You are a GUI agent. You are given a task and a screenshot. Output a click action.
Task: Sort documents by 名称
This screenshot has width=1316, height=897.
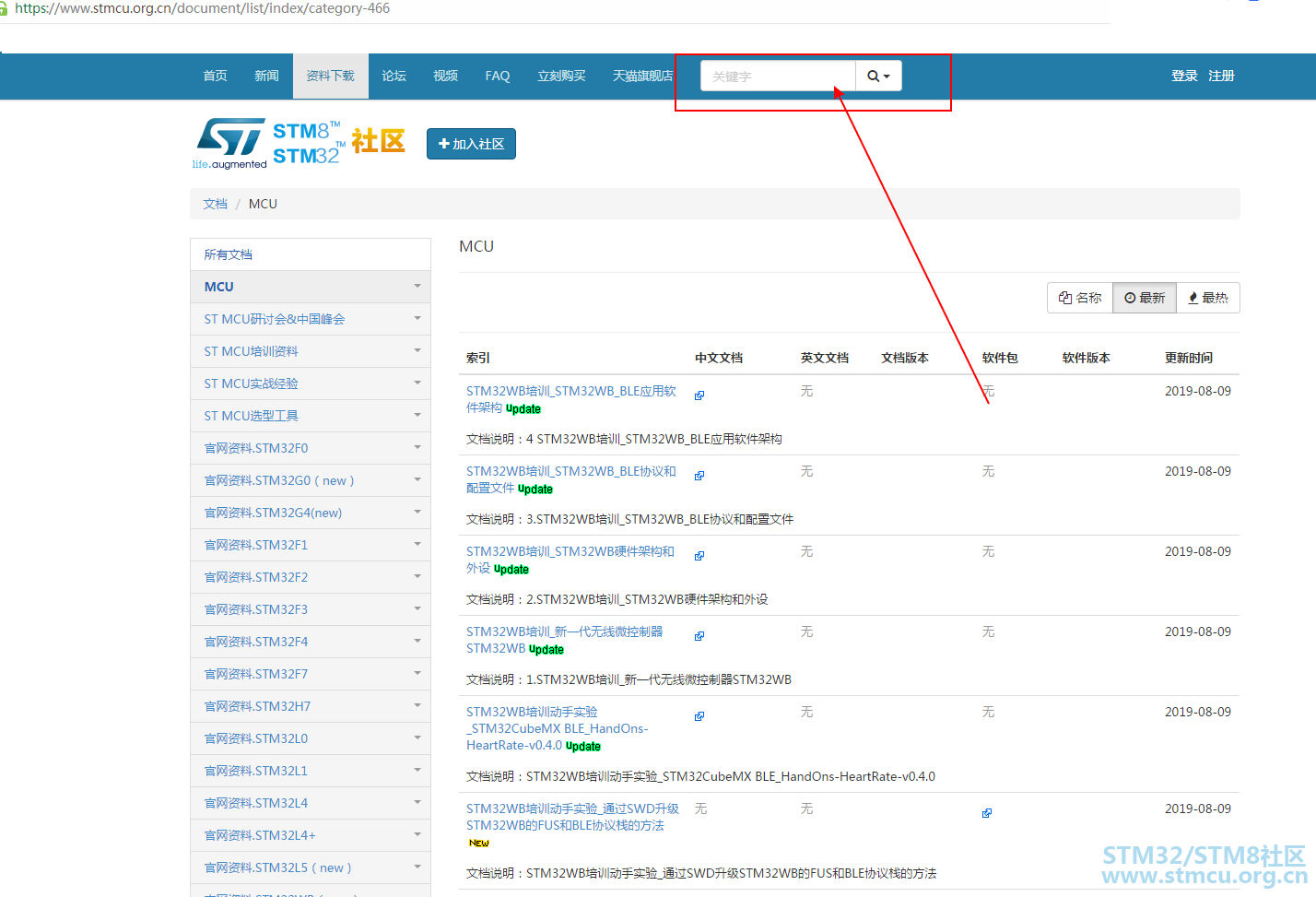click(1080, 298)
